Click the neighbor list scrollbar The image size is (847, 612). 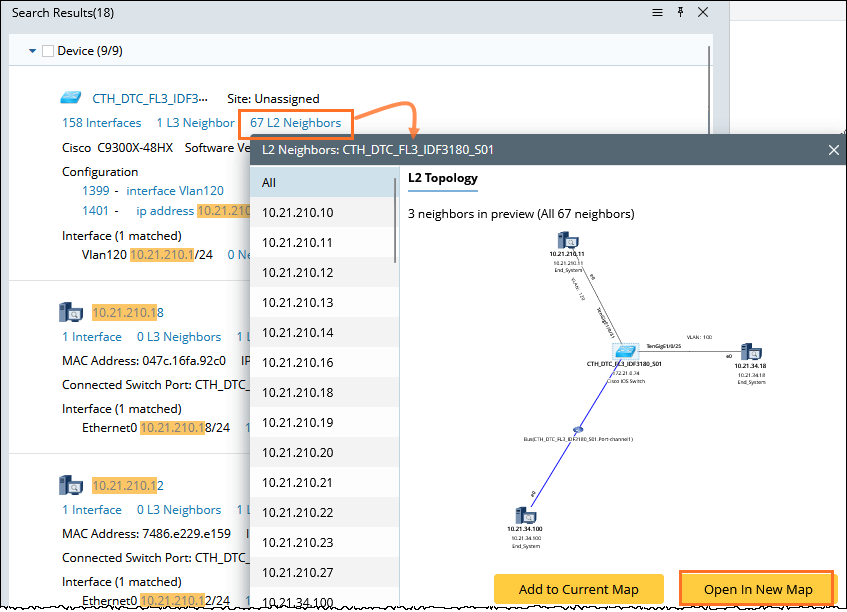[395, 220]
